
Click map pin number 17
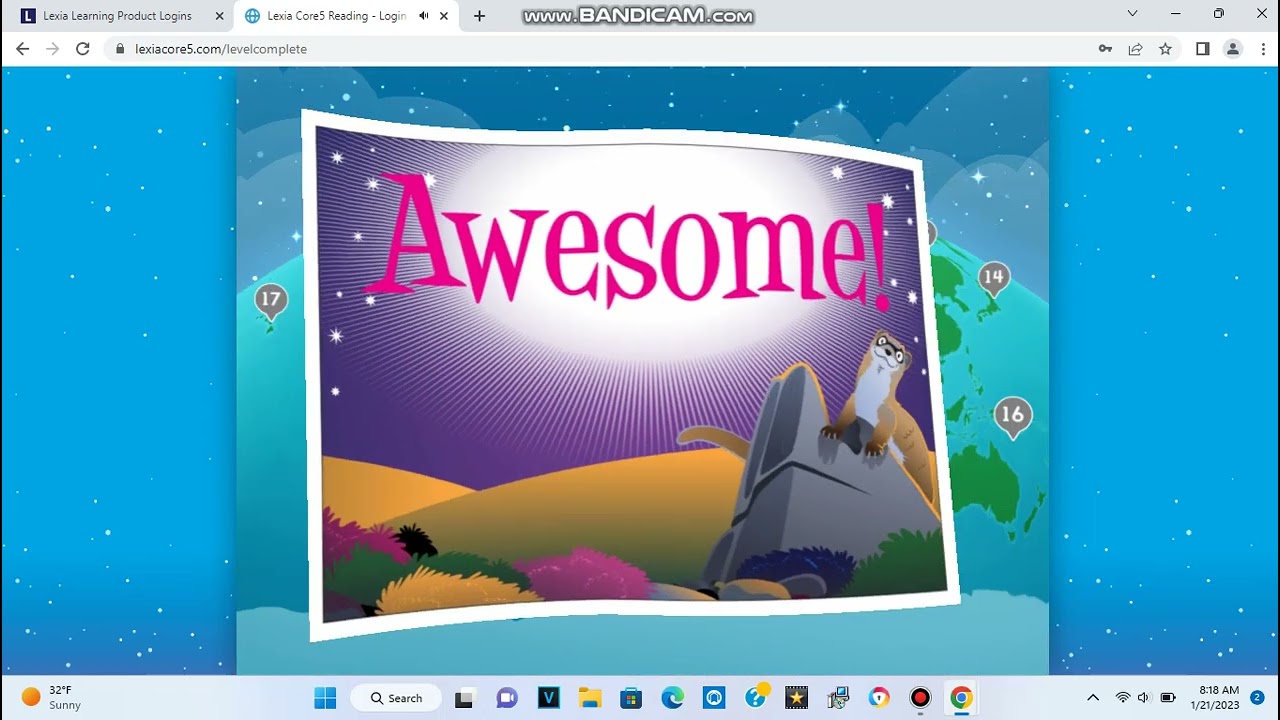tap(270, 300)
